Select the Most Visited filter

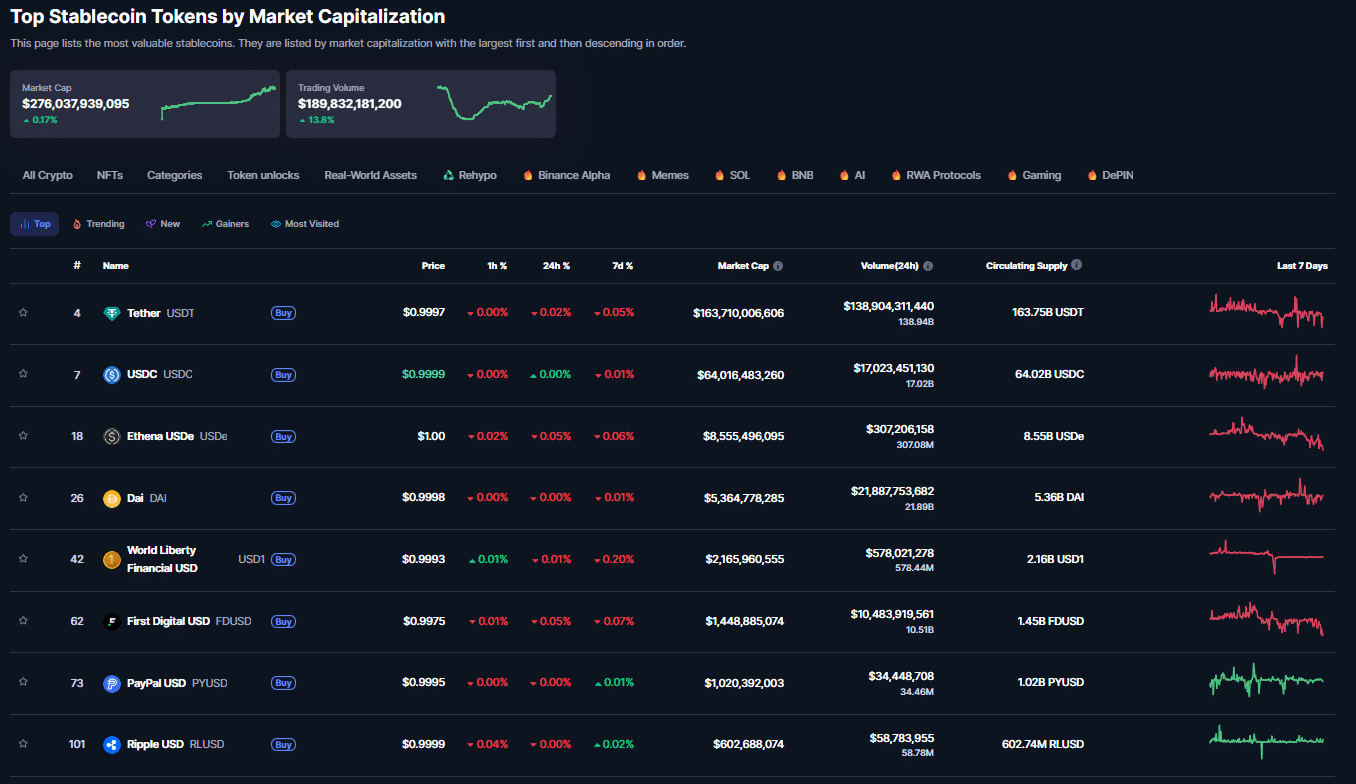click(305, 224)
